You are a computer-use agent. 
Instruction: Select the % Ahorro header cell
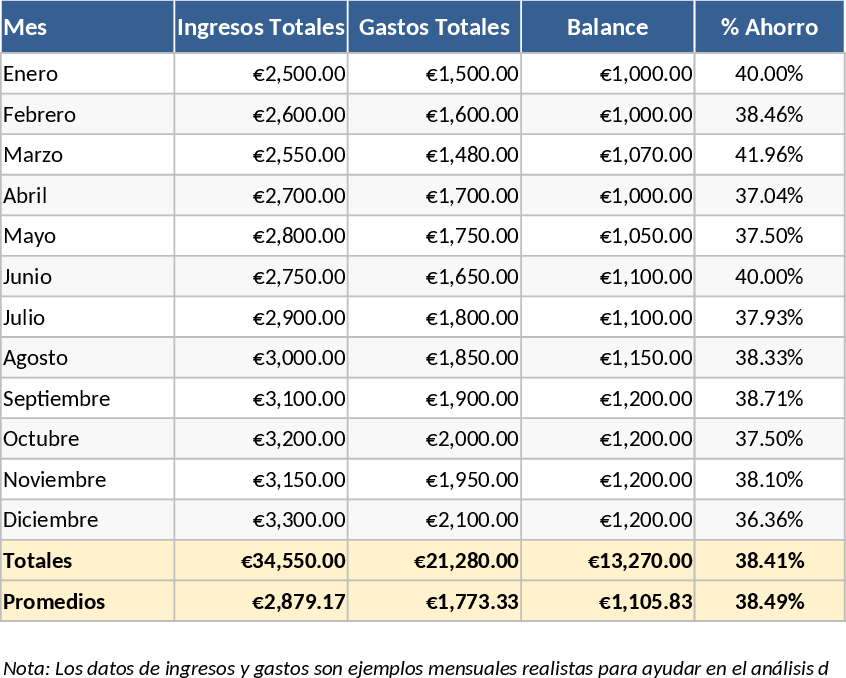769,27
